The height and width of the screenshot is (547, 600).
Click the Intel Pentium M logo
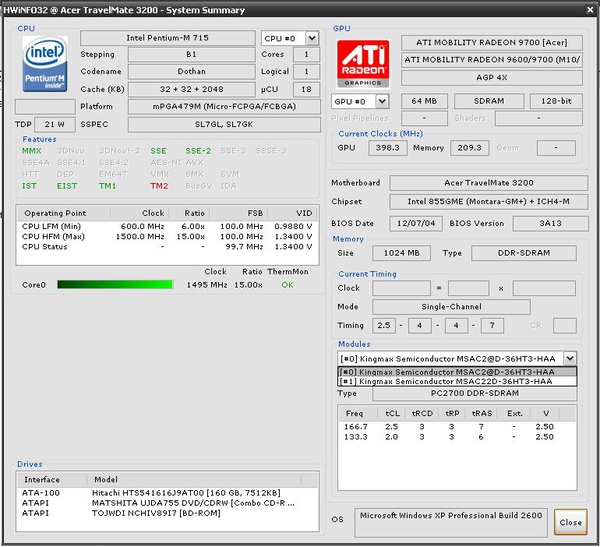pos(45,64)
